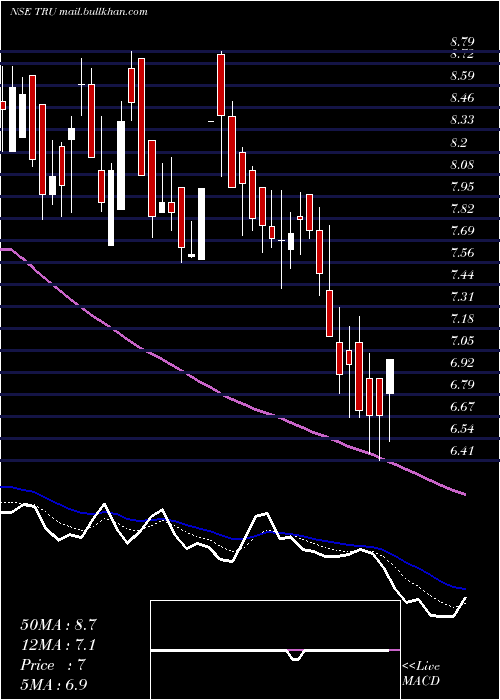Click the 7.31 price axis label

point(462,296)
